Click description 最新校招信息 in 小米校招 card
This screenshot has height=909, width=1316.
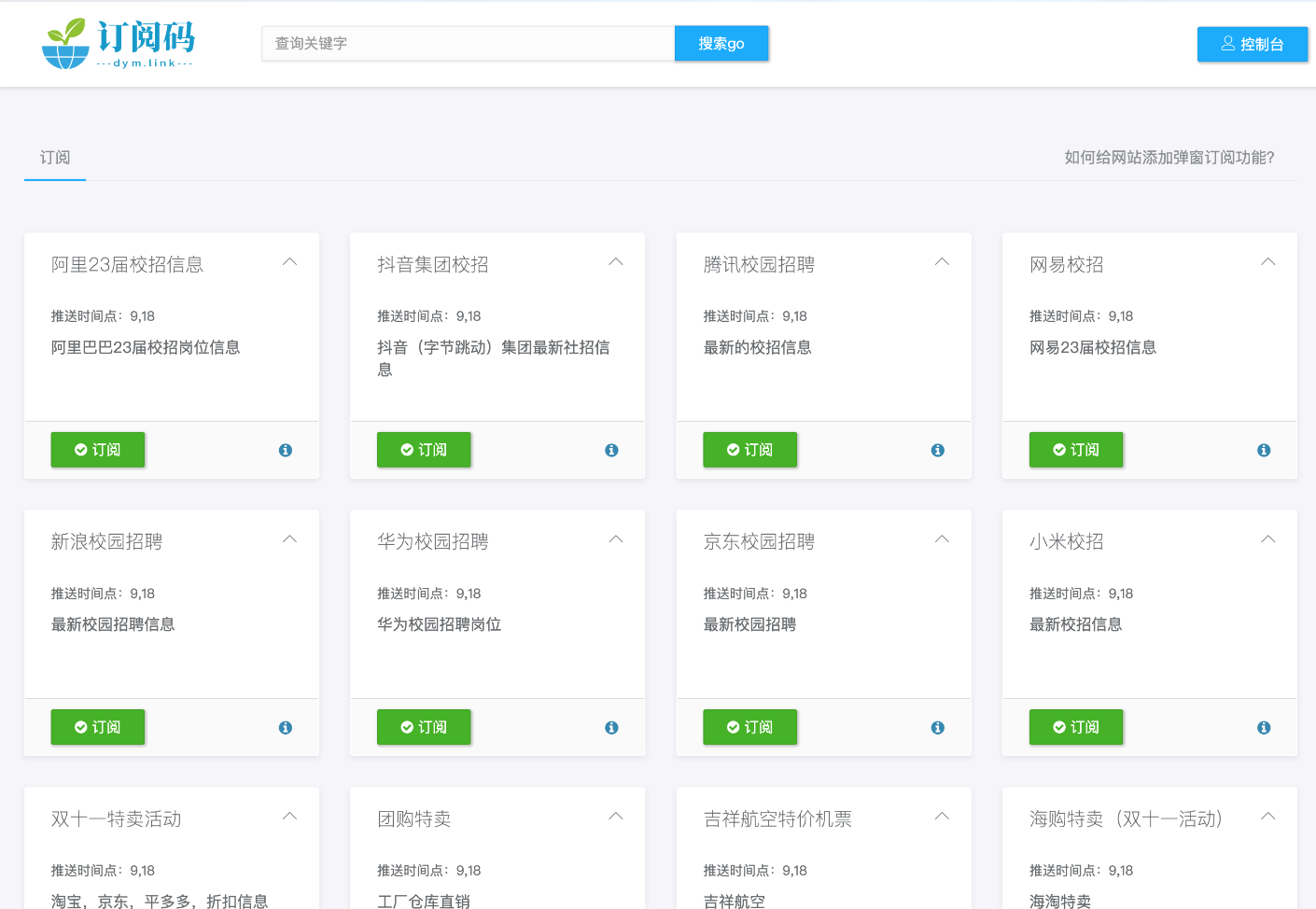[x=1076, y=624]
